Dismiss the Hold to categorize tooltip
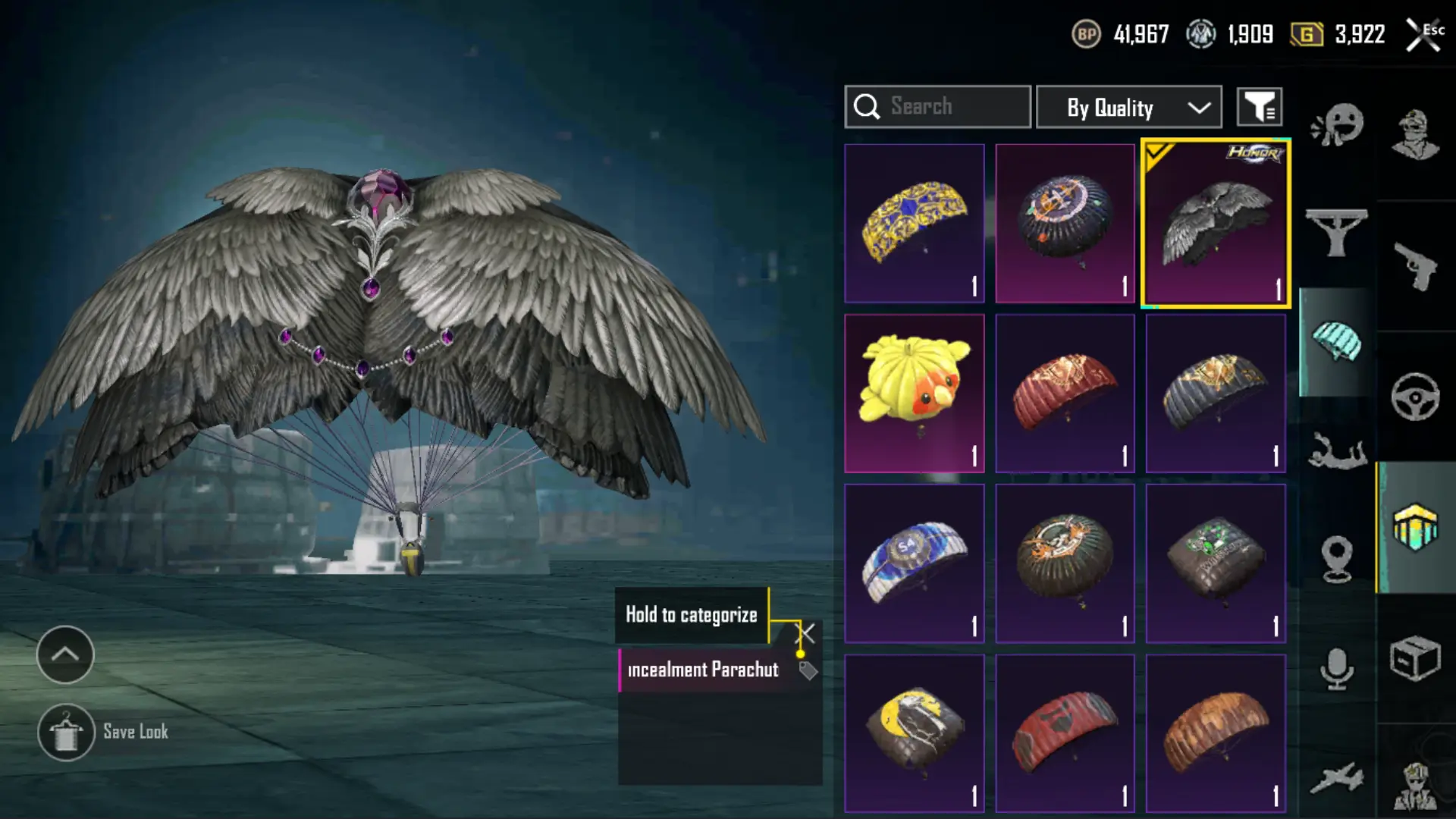The height and width of the screenshot is (819, 1456). (x=805, y=633)
